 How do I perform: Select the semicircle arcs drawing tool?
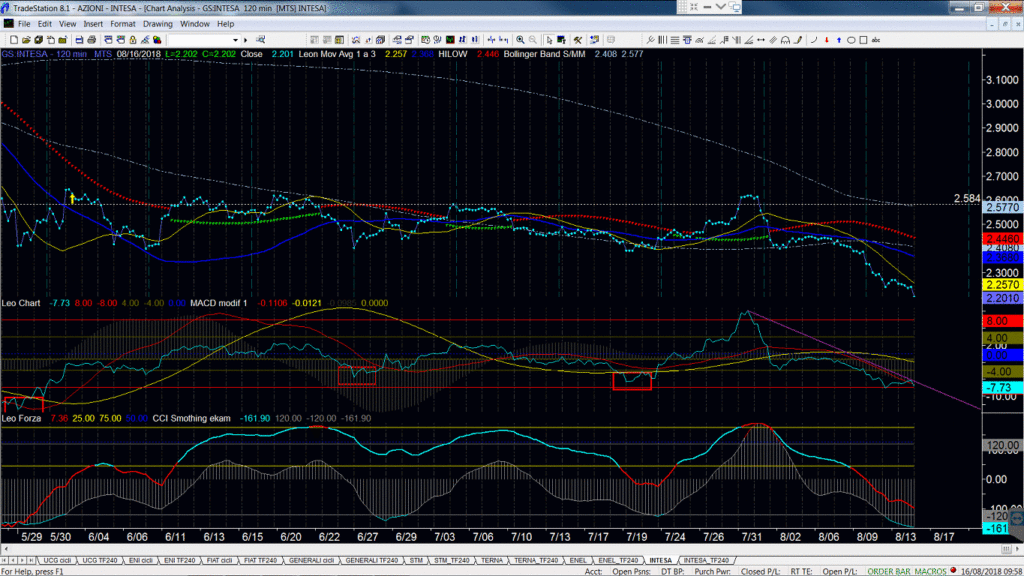(786, 40)
